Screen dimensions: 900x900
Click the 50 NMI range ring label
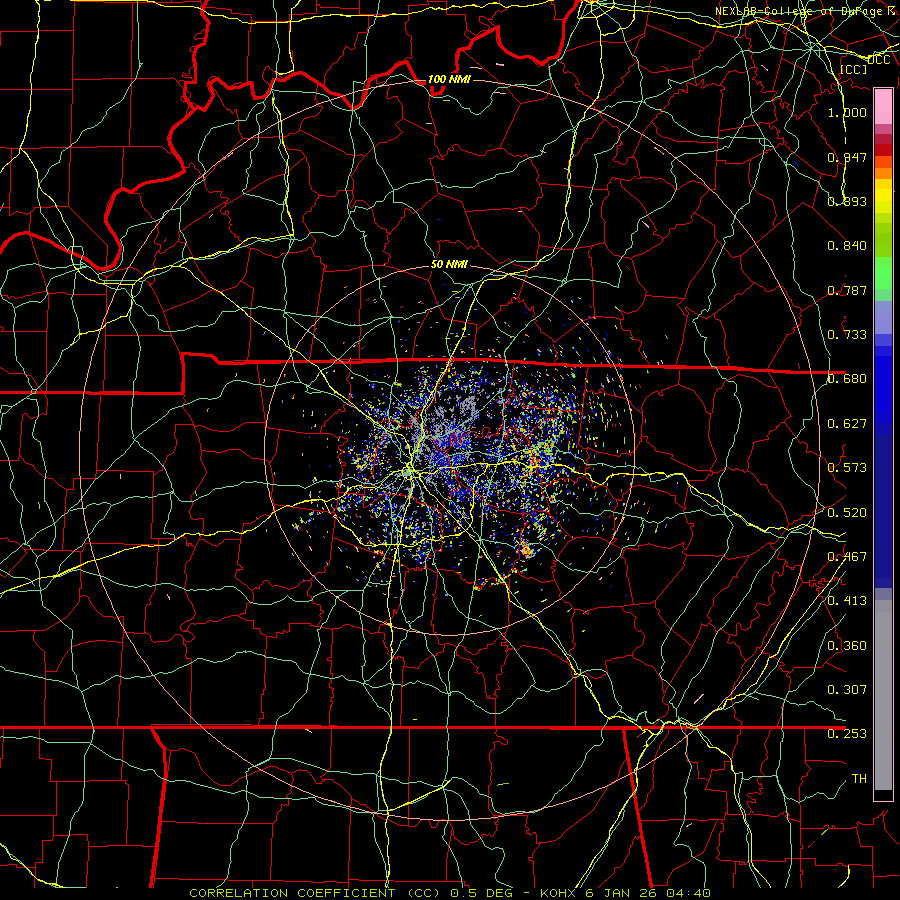(x=449, y=264)
